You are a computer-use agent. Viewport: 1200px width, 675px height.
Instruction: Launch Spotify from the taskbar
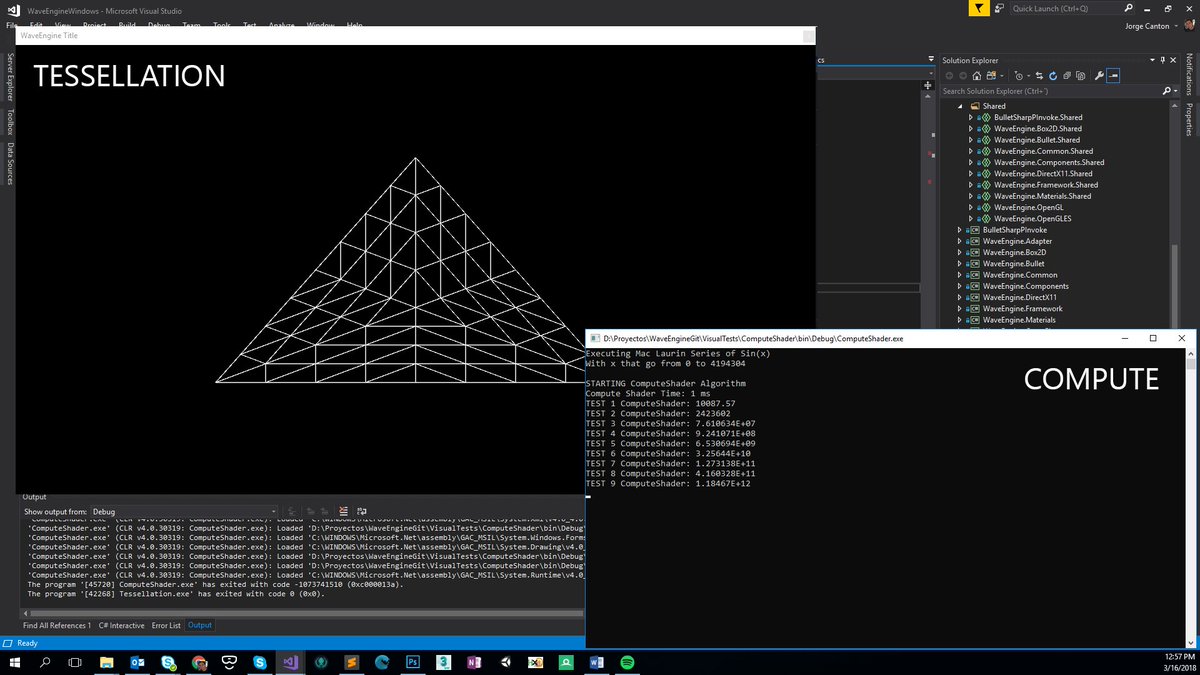coord(628,662)
